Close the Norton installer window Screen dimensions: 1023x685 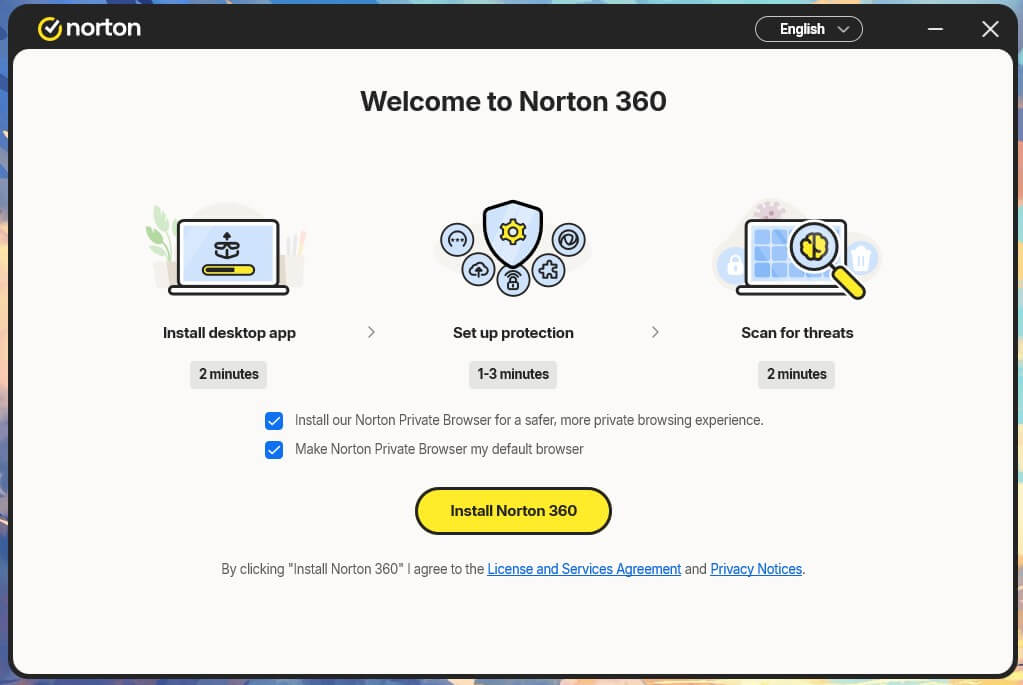click(990, 29)
